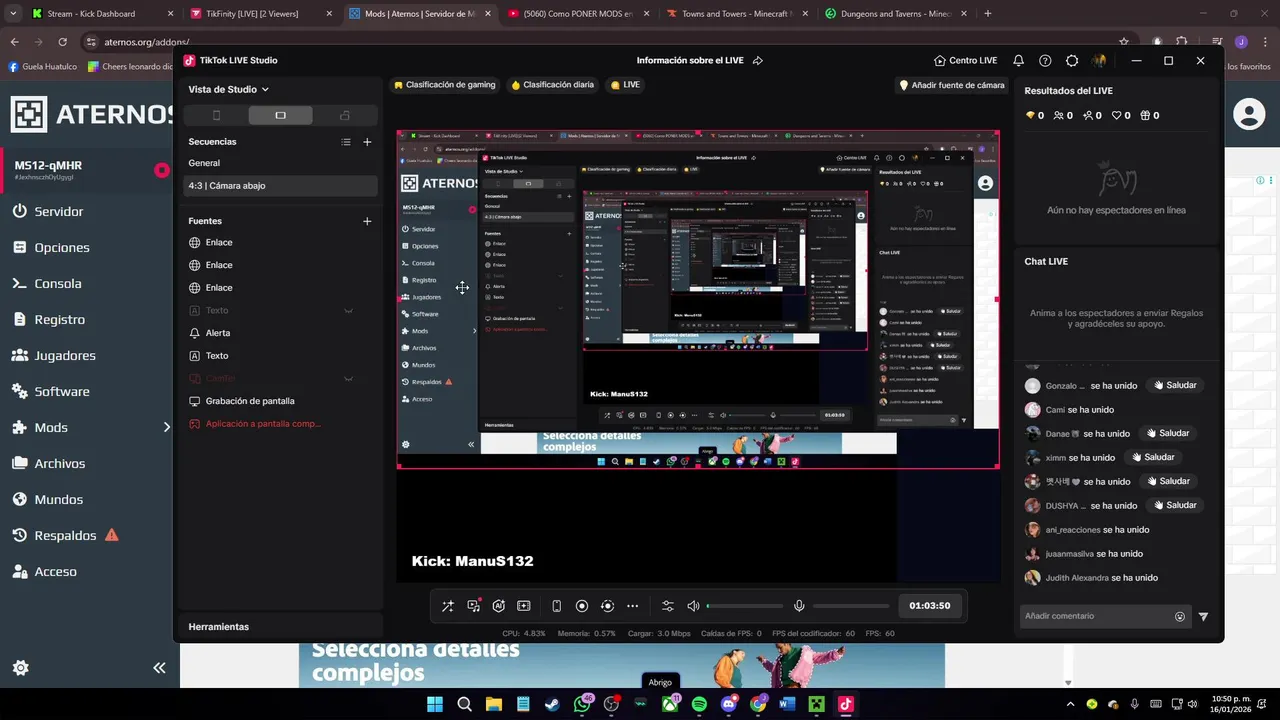Open the media and music tool
Screen dimensions: 1280x720
473,606
